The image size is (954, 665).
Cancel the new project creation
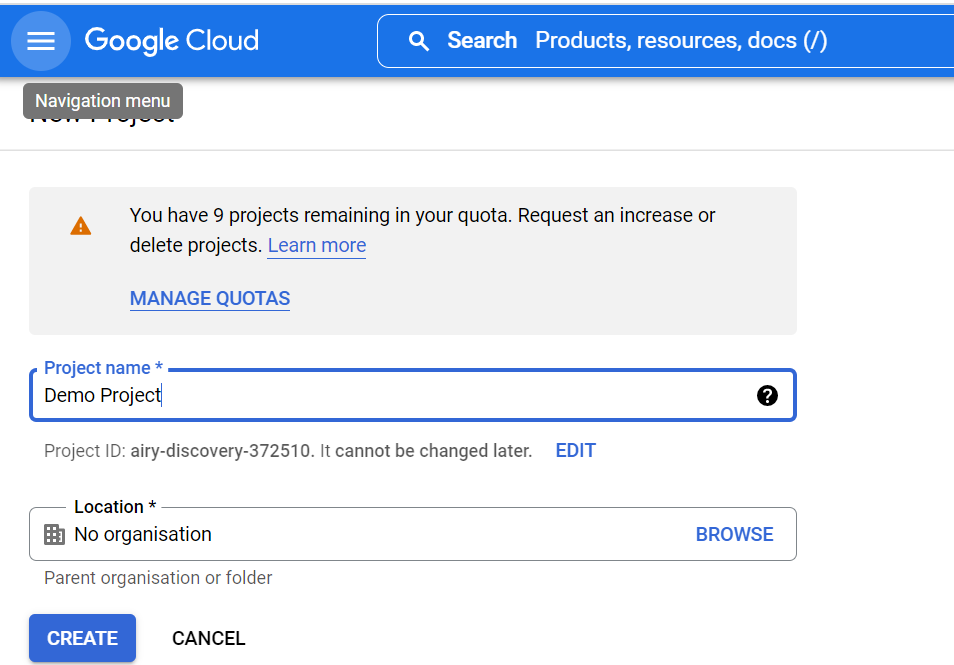coord(208,638)
